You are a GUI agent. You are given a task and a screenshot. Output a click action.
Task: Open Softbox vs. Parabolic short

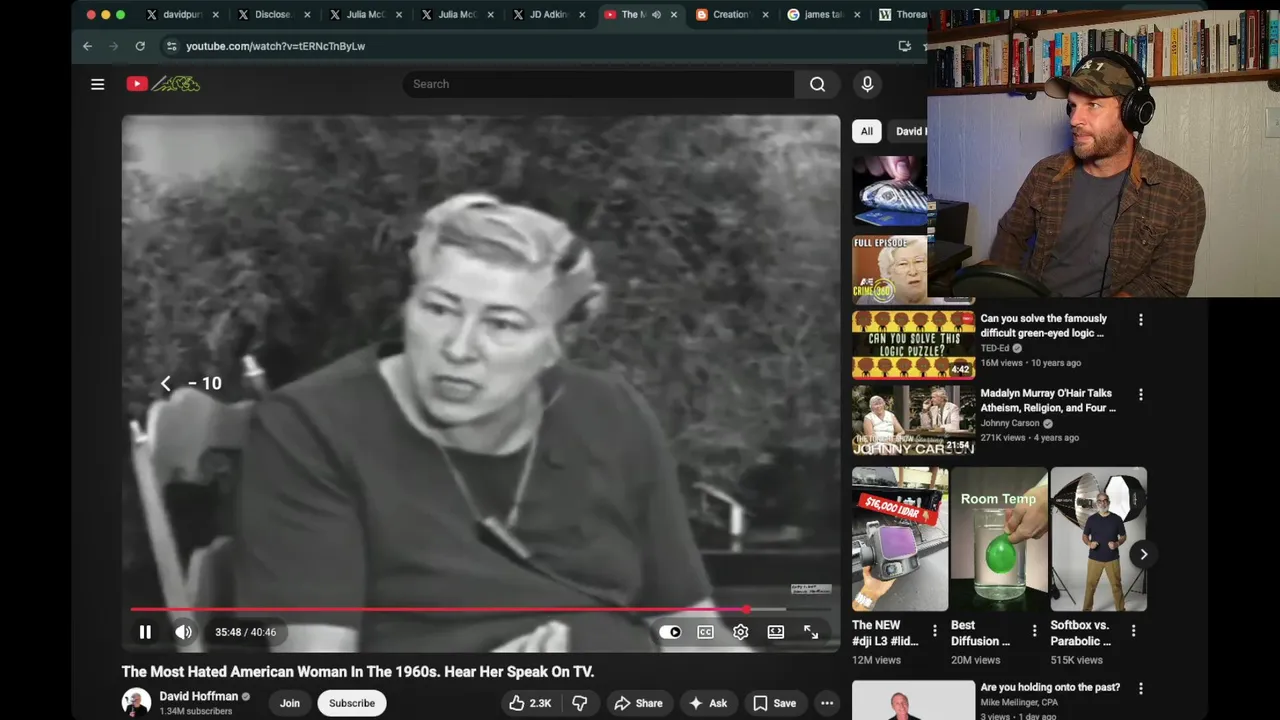point(1098,539)
